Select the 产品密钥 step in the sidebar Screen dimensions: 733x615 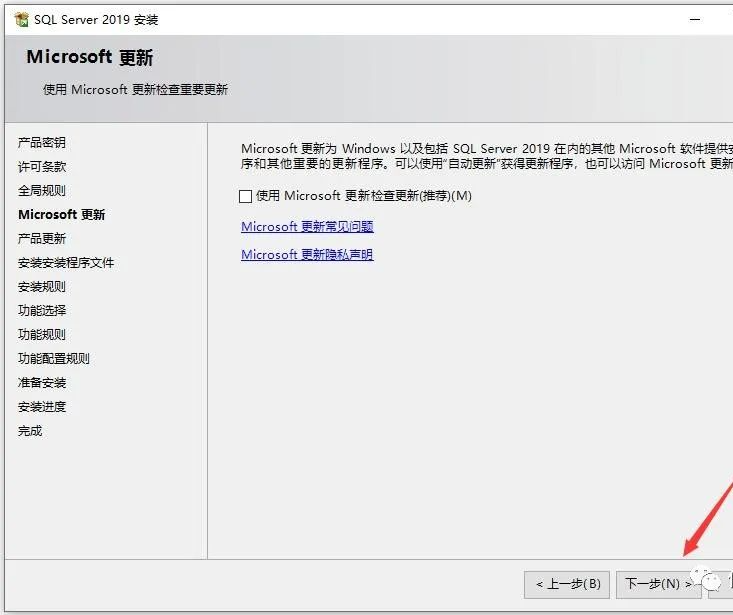point(42,143)
